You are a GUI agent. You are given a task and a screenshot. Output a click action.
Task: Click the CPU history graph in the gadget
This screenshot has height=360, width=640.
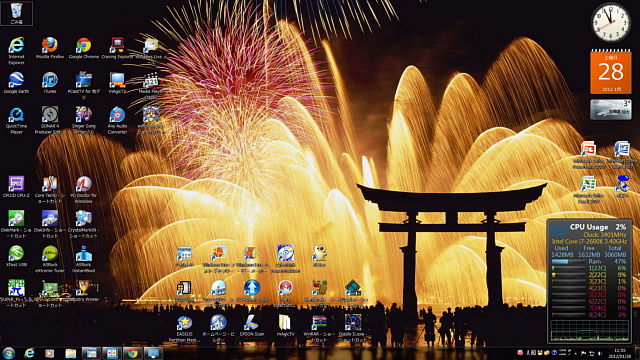(x=589, y=330)
